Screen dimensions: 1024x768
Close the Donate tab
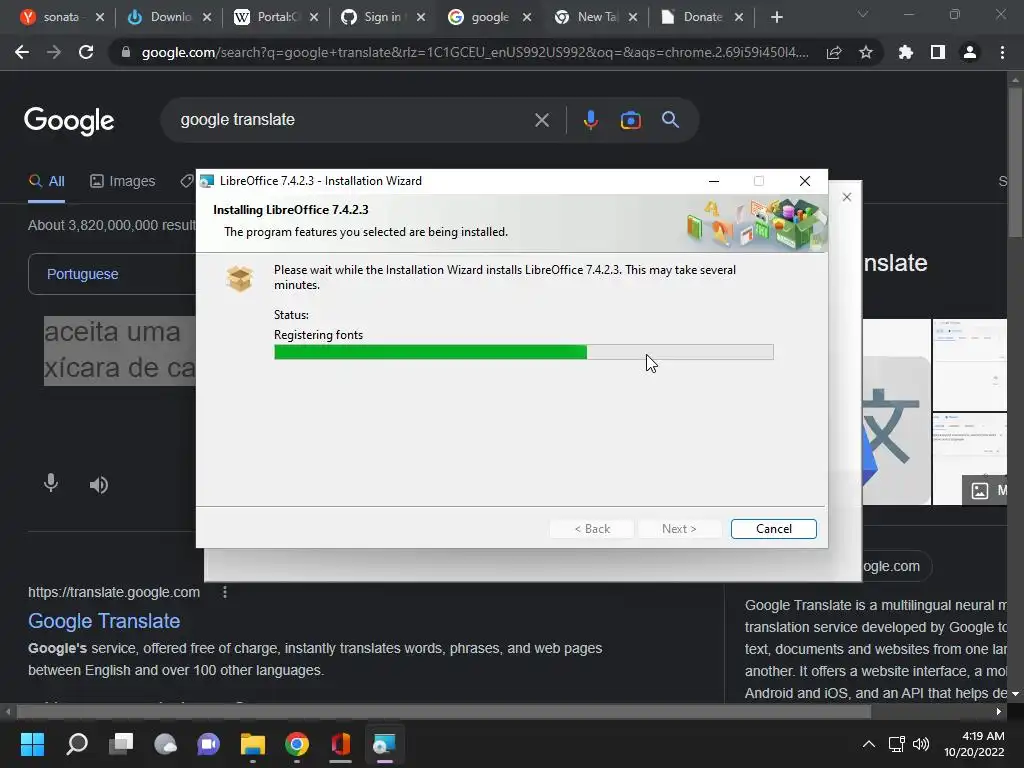point(739,17)
